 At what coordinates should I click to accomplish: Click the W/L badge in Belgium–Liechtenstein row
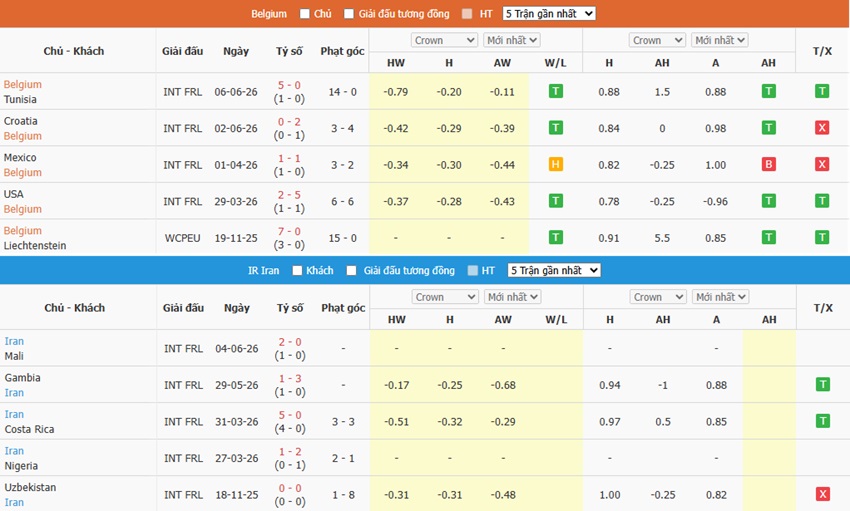(x=556, y=237)
